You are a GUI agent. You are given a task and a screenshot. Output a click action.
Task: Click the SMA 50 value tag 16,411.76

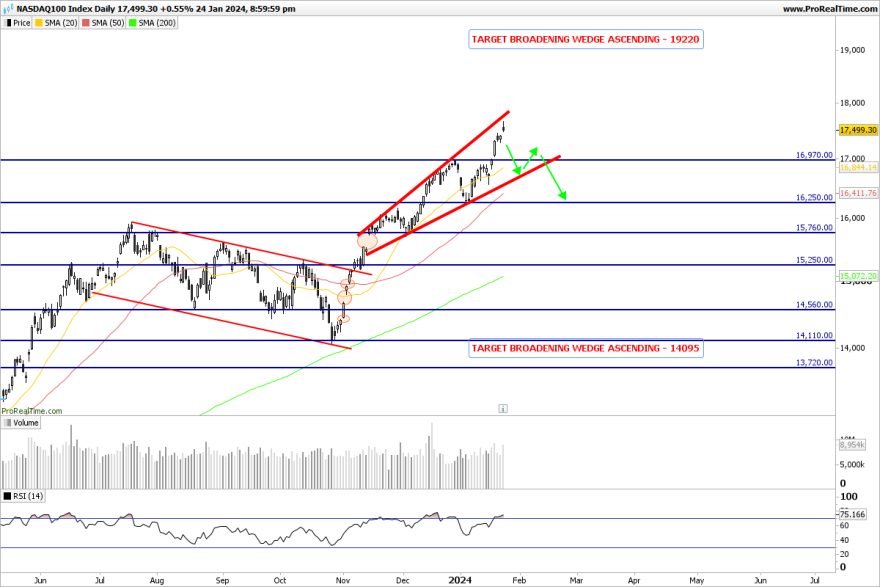click(858, 193)
